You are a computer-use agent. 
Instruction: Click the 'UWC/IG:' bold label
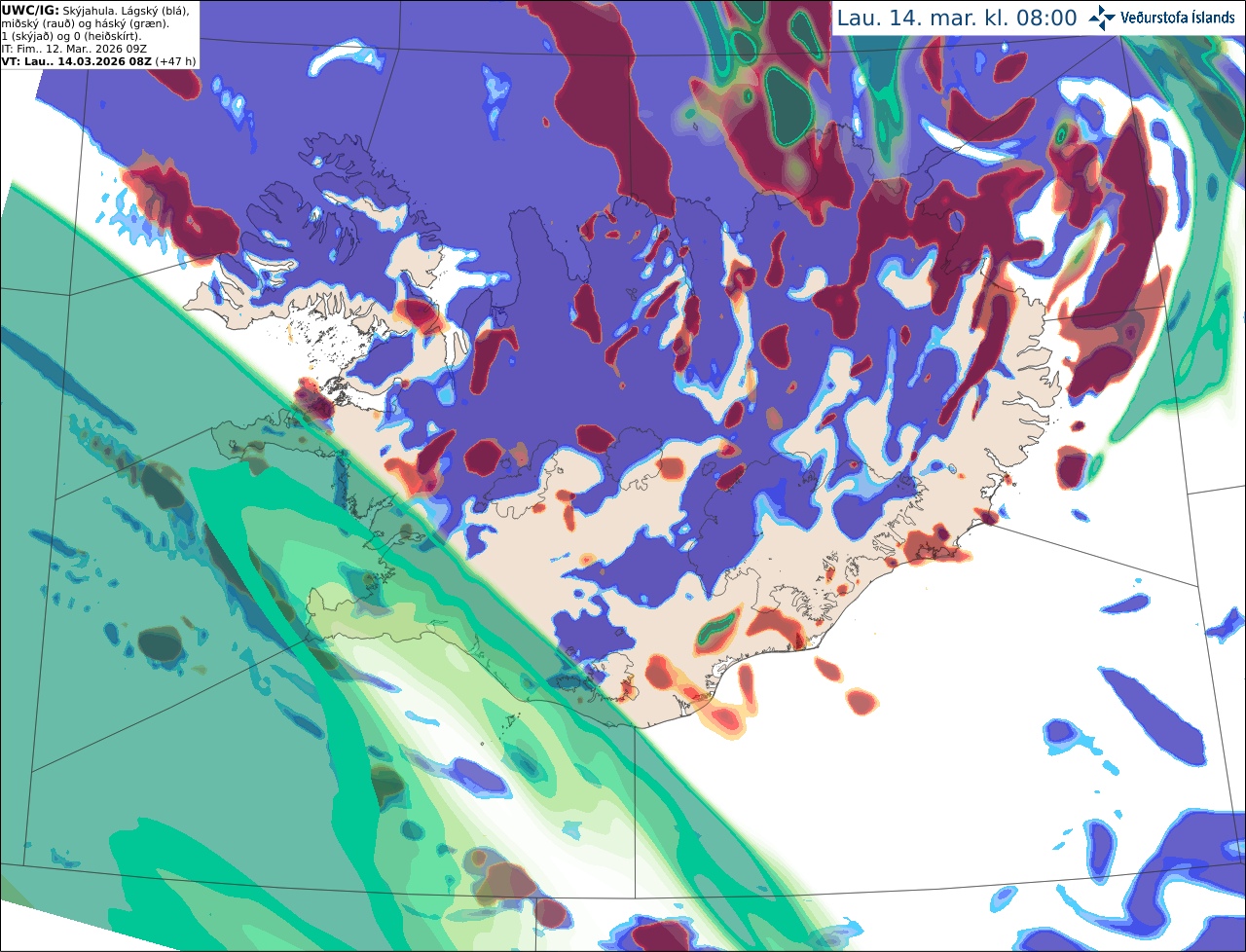click(x=30, y=10)
